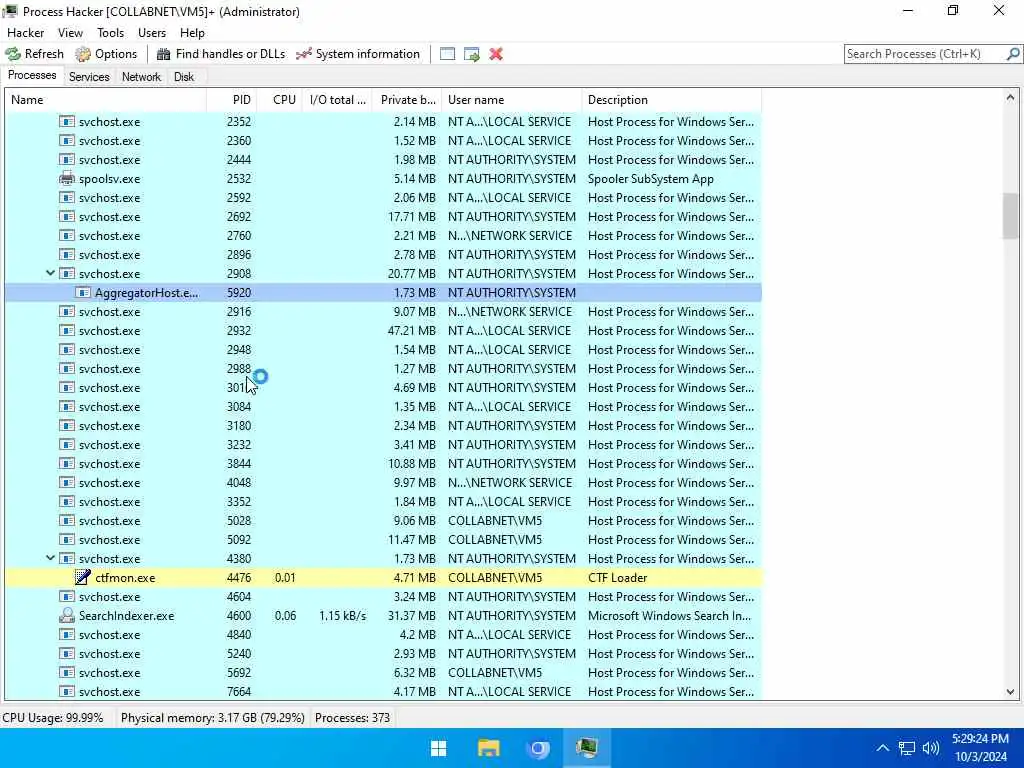Sort by the I/O total column header

point(338,100)
